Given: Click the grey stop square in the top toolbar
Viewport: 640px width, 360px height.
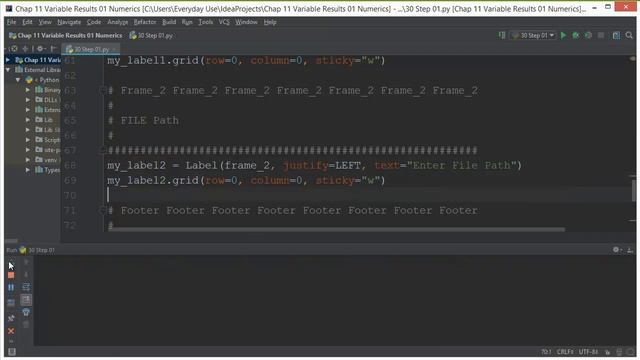Looking at the screenshot, I should (x=601, y=36).
